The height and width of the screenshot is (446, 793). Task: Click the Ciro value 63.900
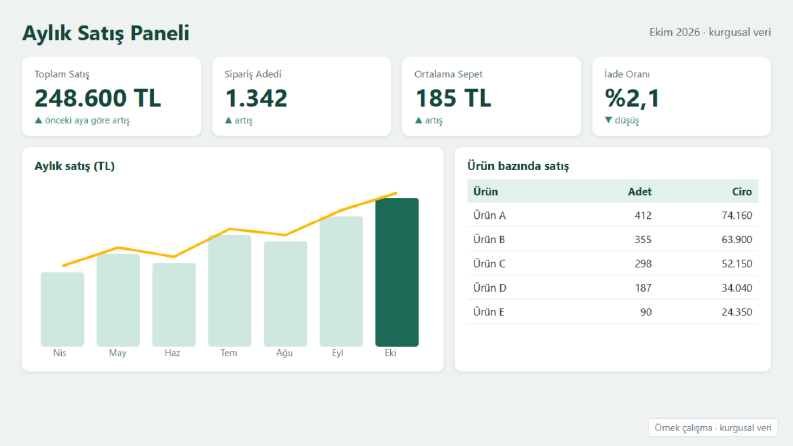pos(737,240)
